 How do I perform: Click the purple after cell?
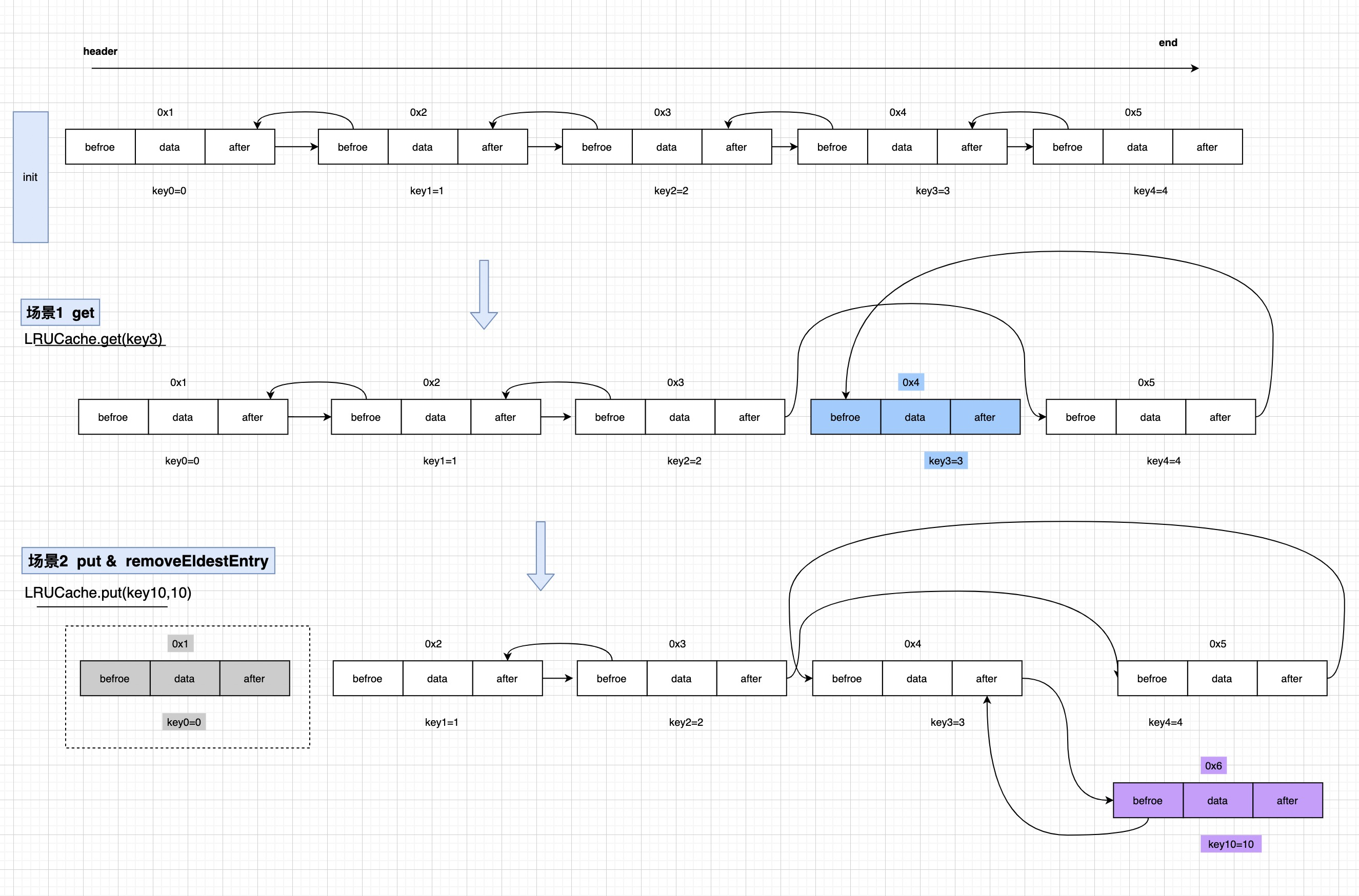pyautogui.click(x=1287, y=801)
